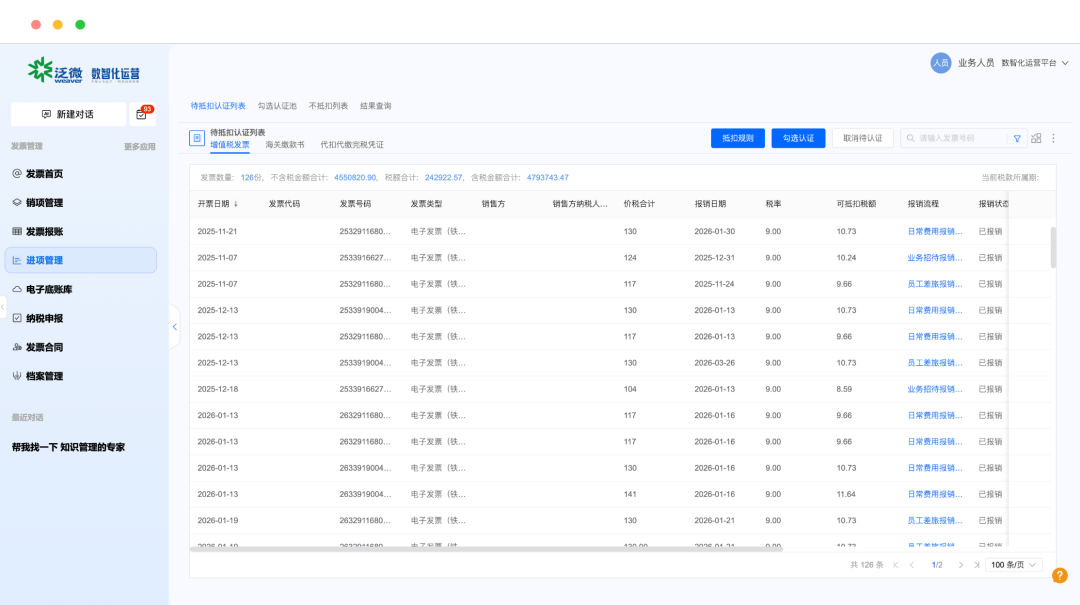The height and width of the screenshot is (605, 1080).
Task: Open the 业务招待报销 link in second row
Action: coord(935,258)
